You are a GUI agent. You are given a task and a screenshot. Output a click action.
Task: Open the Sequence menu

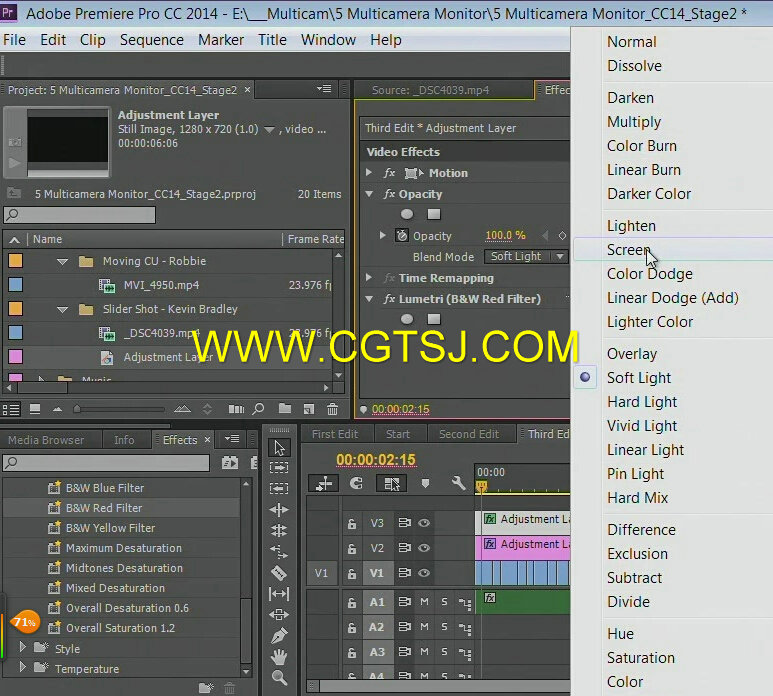click(x=152, y=40)
